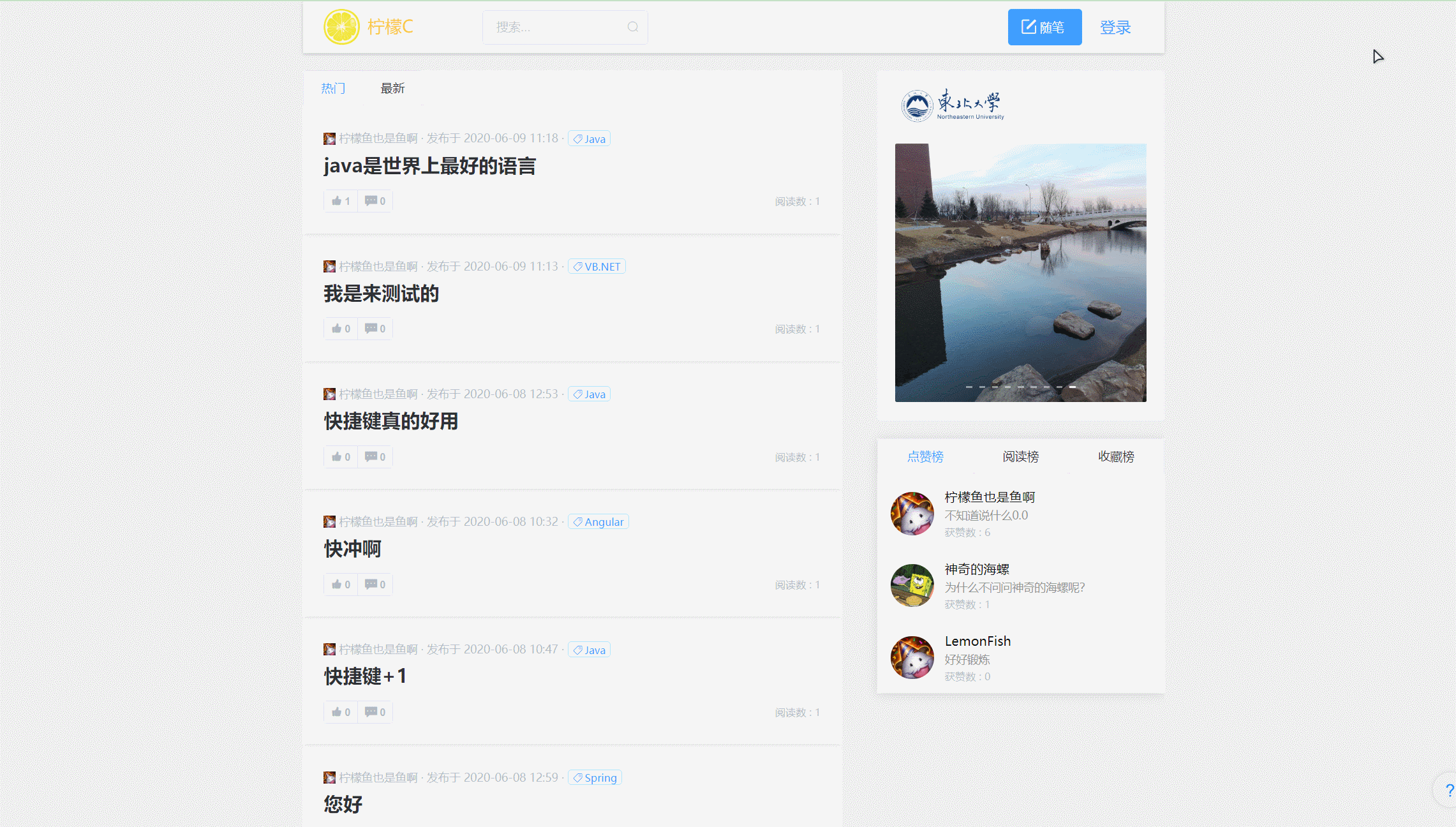Select the 阅读榜 ranking tab

1020,456
